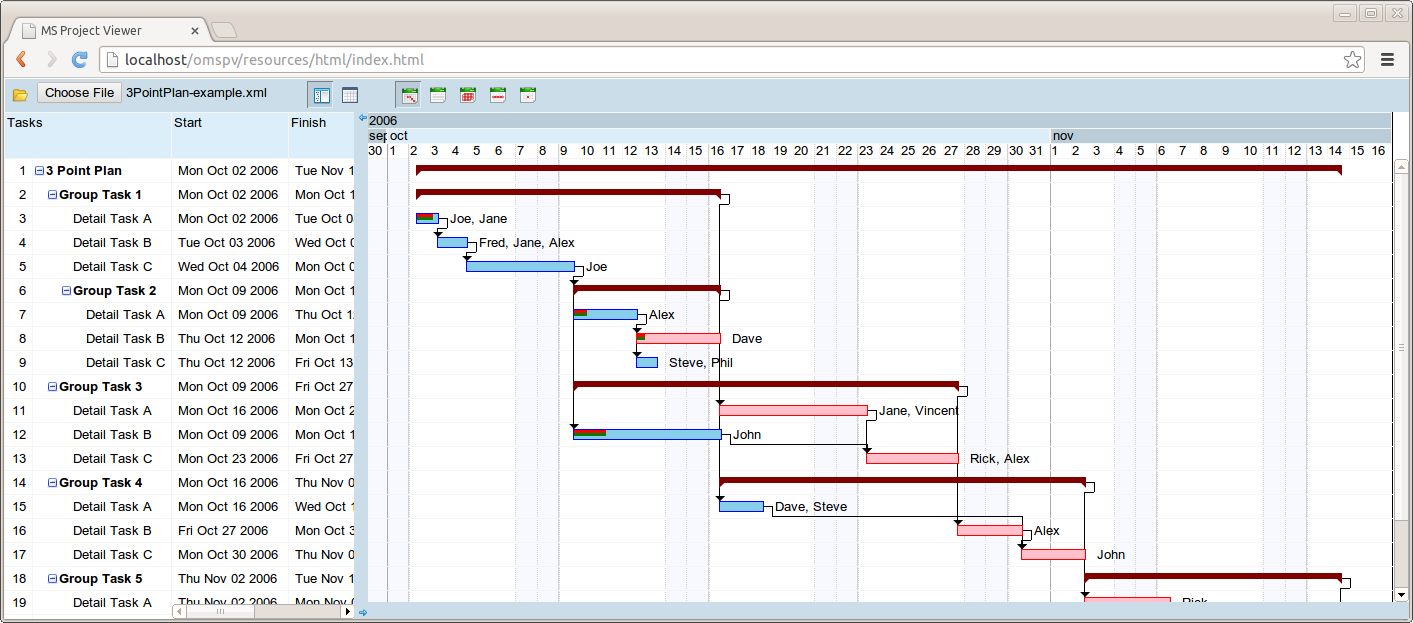Viewport: 1413px width, 623px height.
Task: Click start date 'Fri Oct 27 2006' in row 16
Action: (223, 531)
